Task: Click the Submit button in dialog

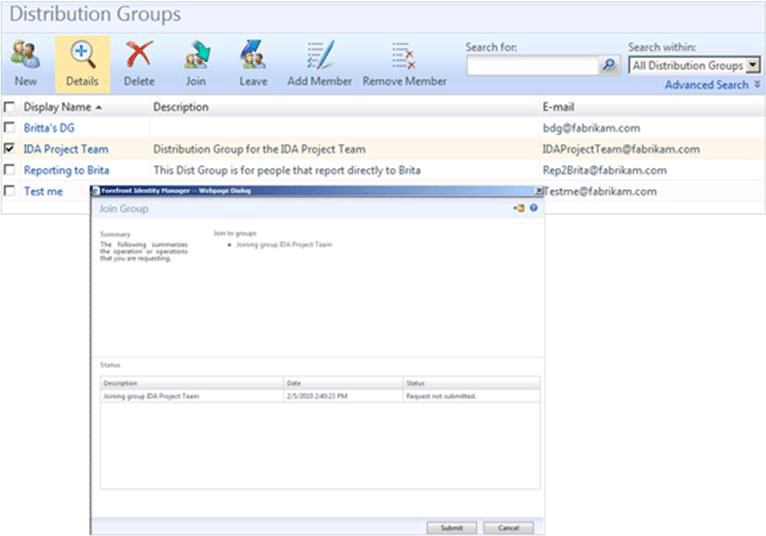Action: tap(451, 528)
